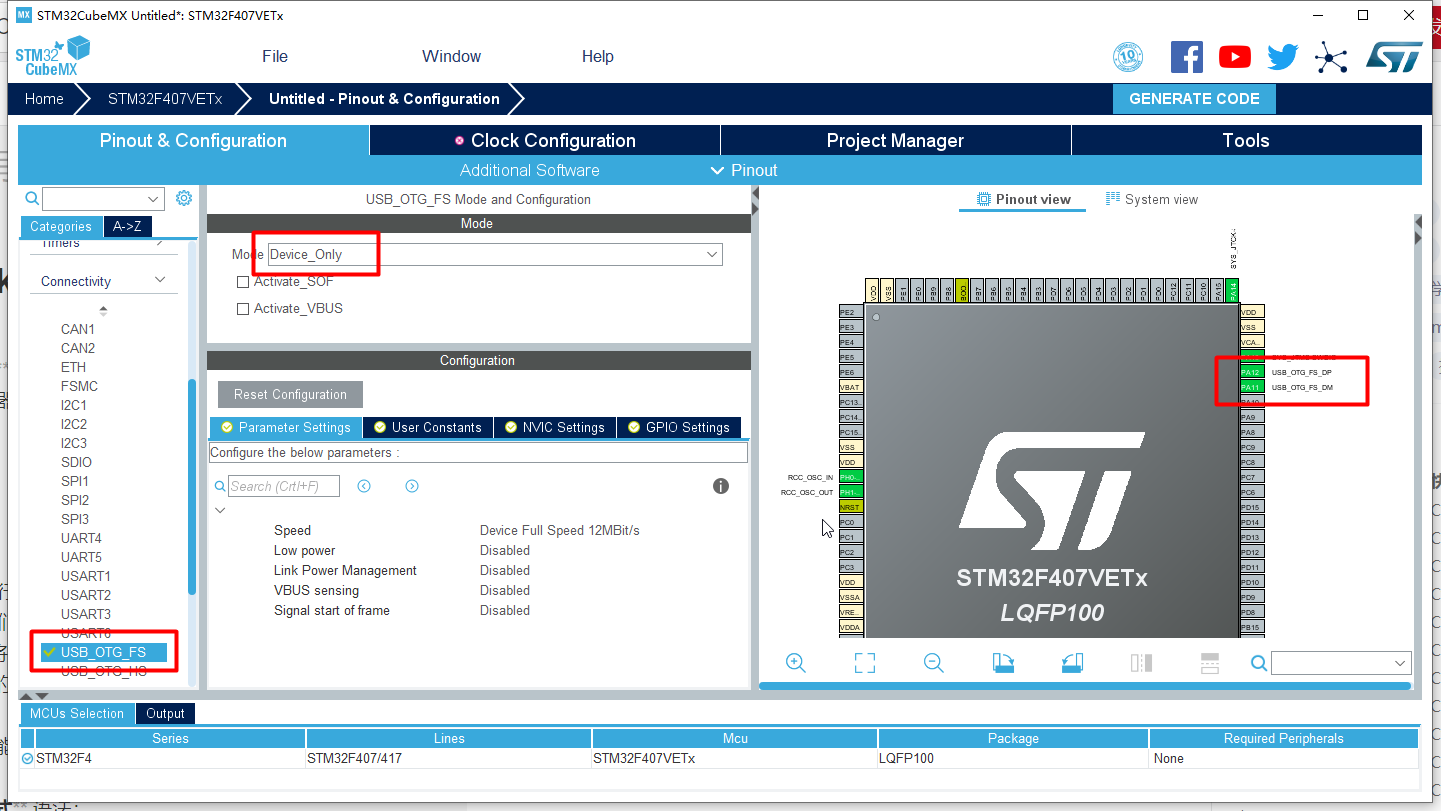This screenshot has width=1441, height=811.
Task: Rotate the chip counter-clockwise
Action: pos(1071,662)
